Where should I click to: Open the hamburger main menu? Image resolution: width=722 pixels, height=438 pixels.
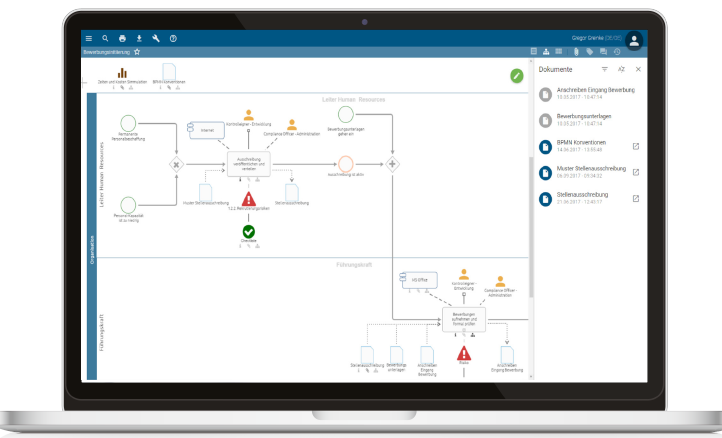89,37
